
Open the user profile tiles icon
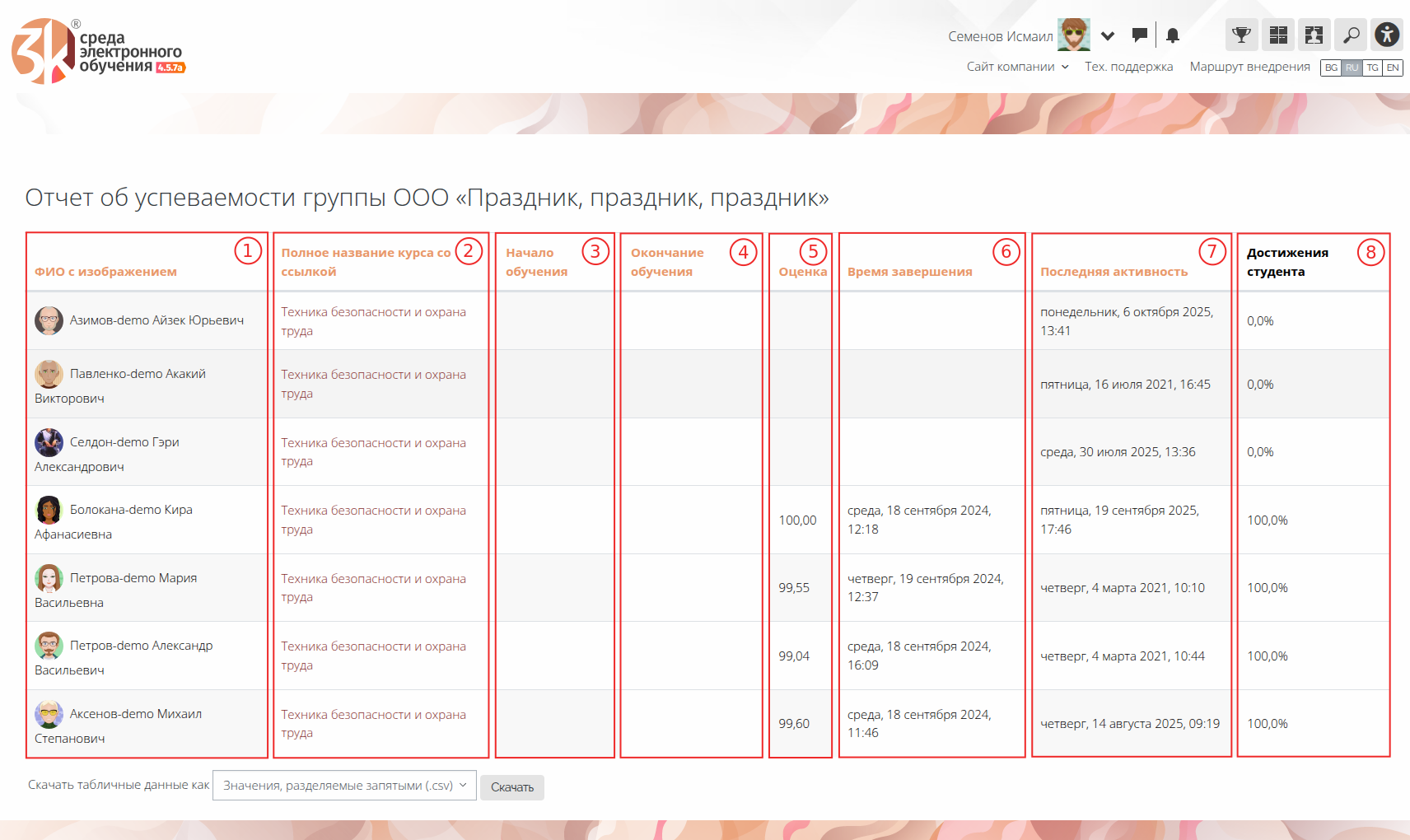(1314, 35)
